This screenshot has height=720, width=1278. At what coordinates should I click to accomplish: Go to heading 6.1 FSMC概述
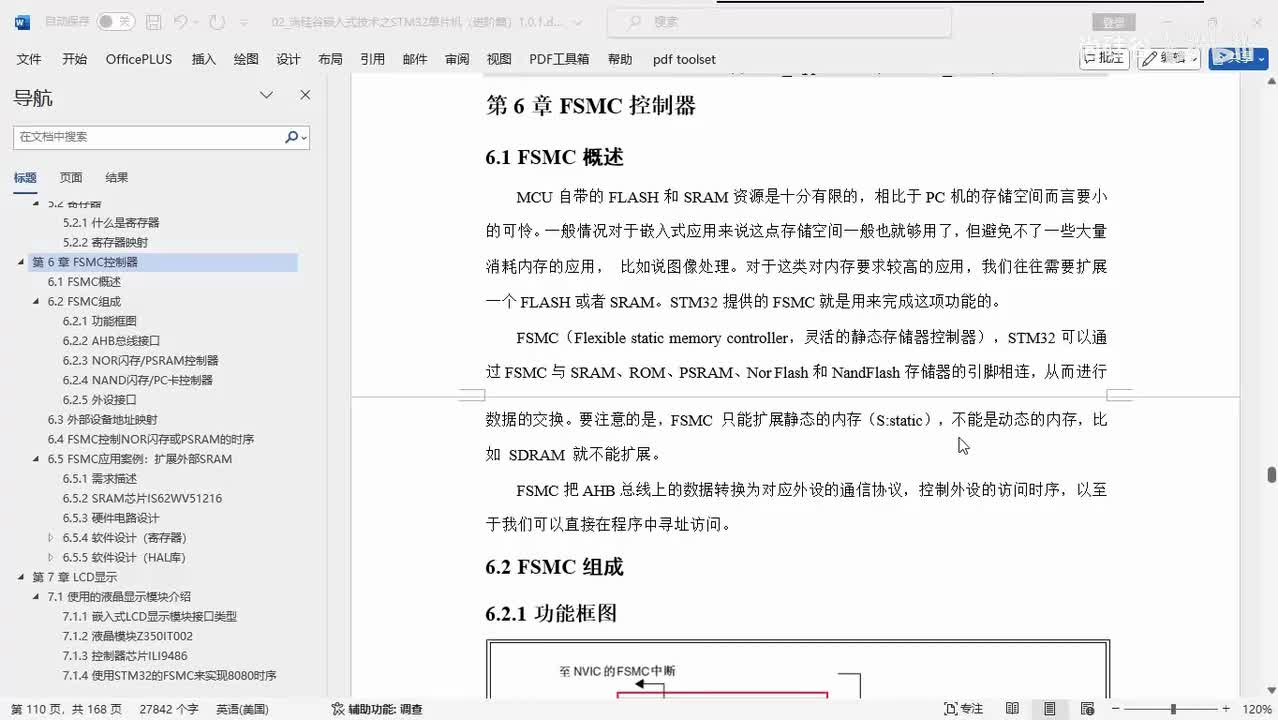(84, 282)
